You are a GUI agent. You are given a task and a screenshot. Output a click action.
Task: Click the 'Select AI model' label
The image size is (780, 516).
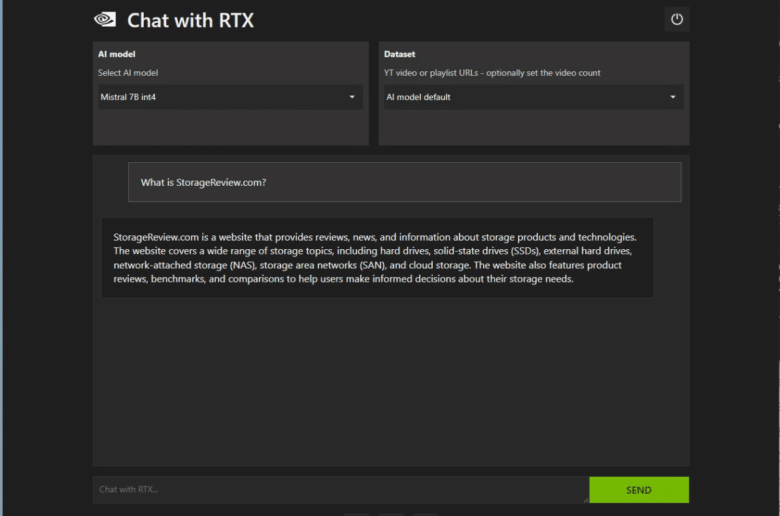(x=128, y=73)
